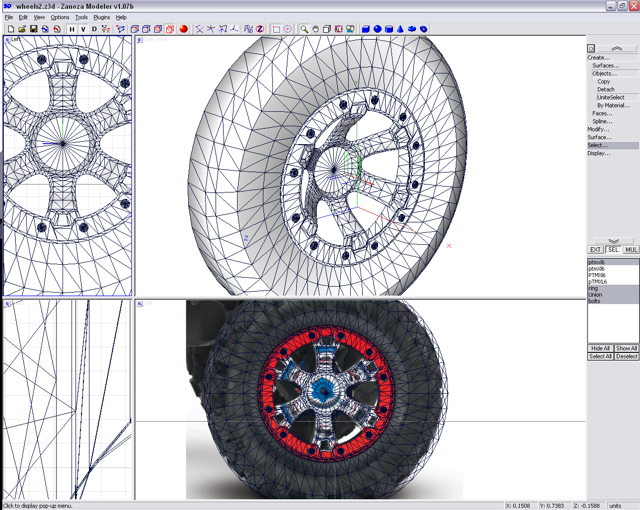Create a blue torus primitive
Screen dimensions: 640x510
coord(410,29)
